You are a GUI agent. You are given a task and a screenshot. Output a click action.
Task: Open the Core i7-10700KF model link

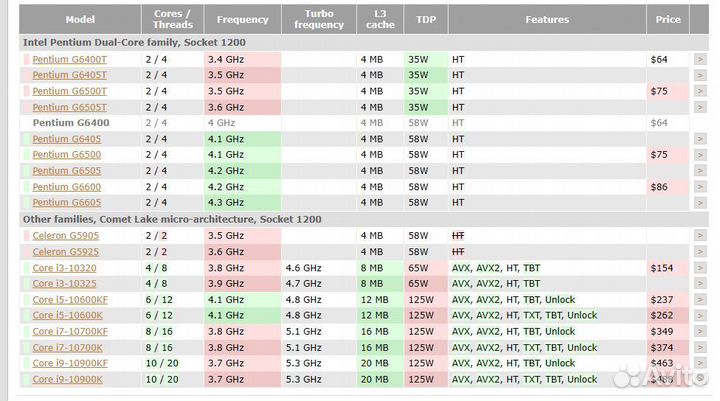pyautogui.click(x=69, y=331)
